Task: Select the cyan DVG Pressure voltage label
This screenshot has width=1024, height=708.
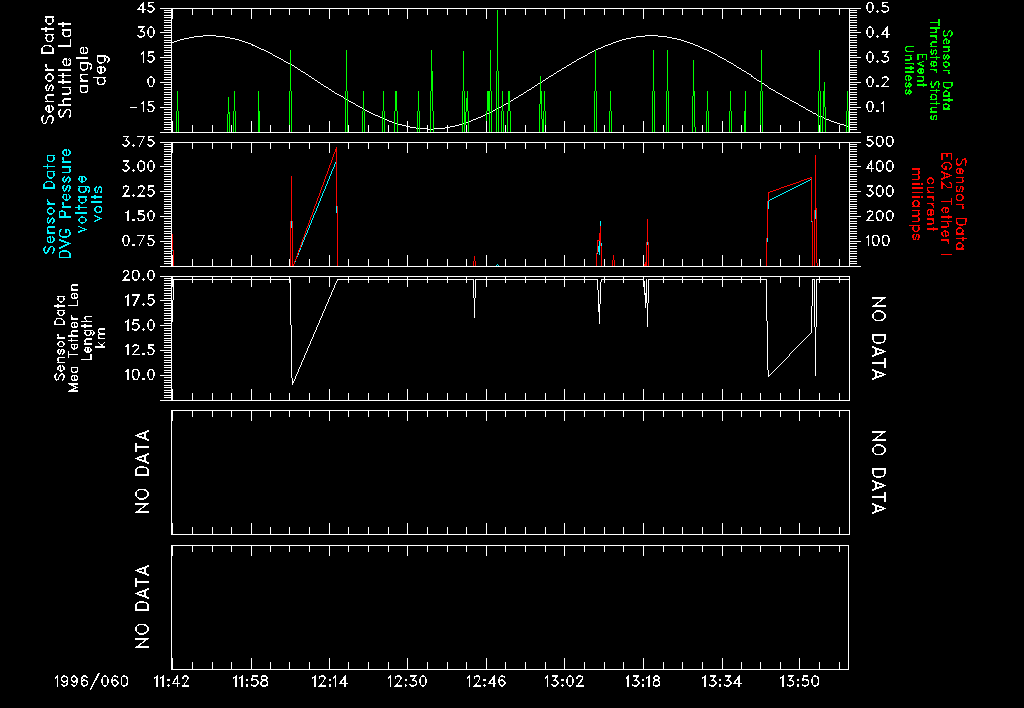Action: coord(66,202)
